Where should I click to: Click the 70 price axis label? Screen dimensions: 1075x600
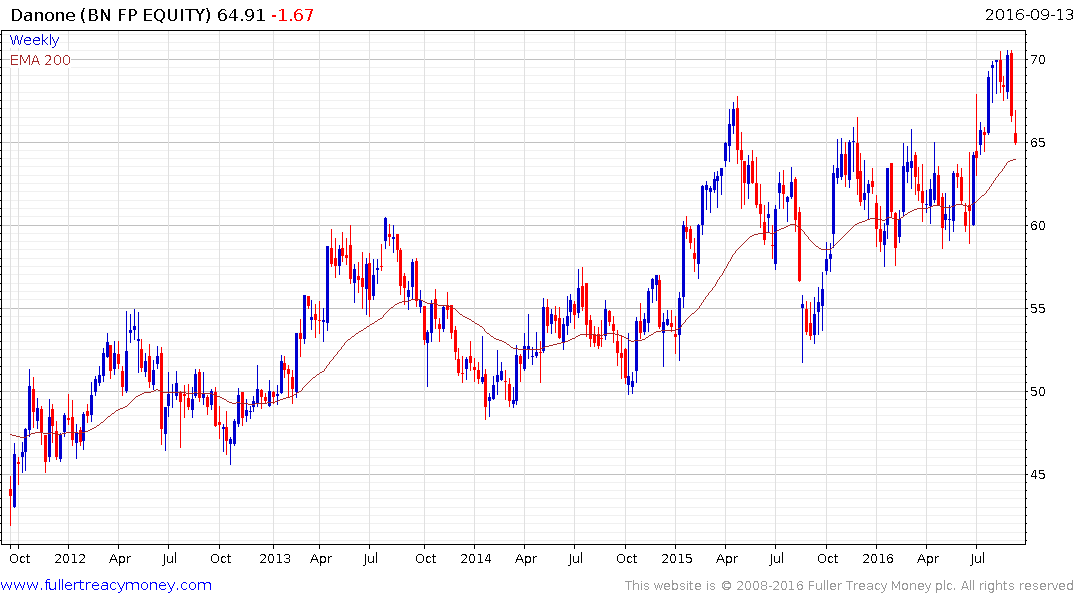(1037, 60)
